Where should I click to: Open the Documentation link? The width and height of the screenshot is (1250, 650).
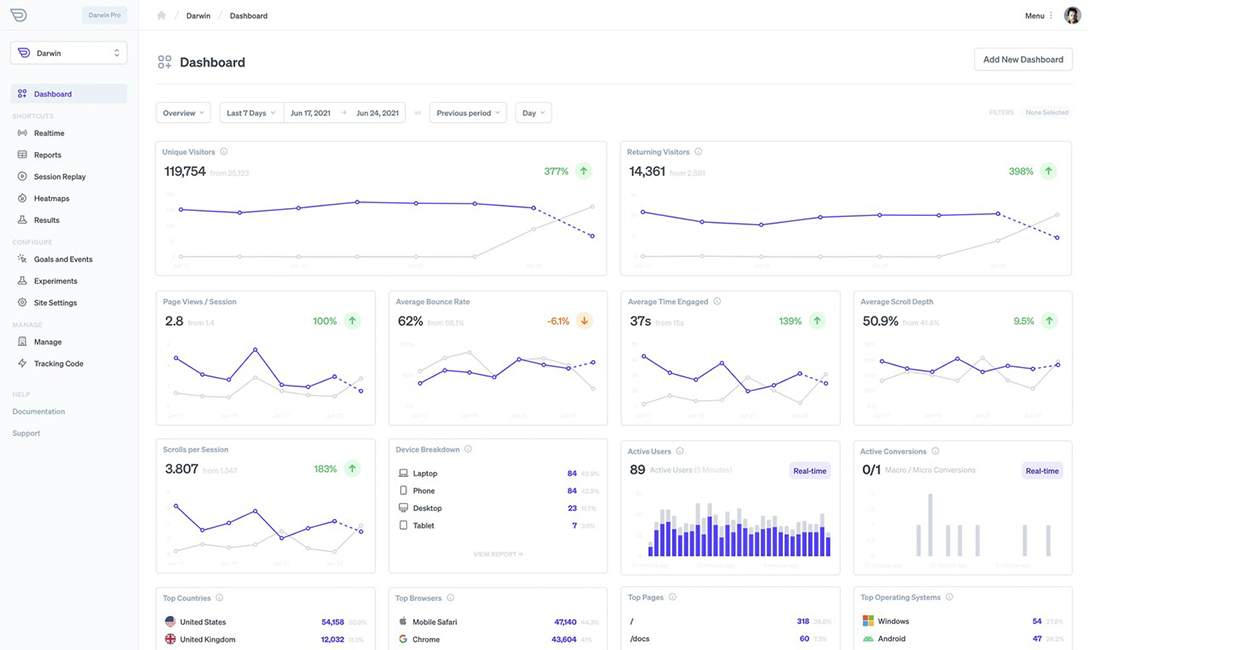pos(39,412)
